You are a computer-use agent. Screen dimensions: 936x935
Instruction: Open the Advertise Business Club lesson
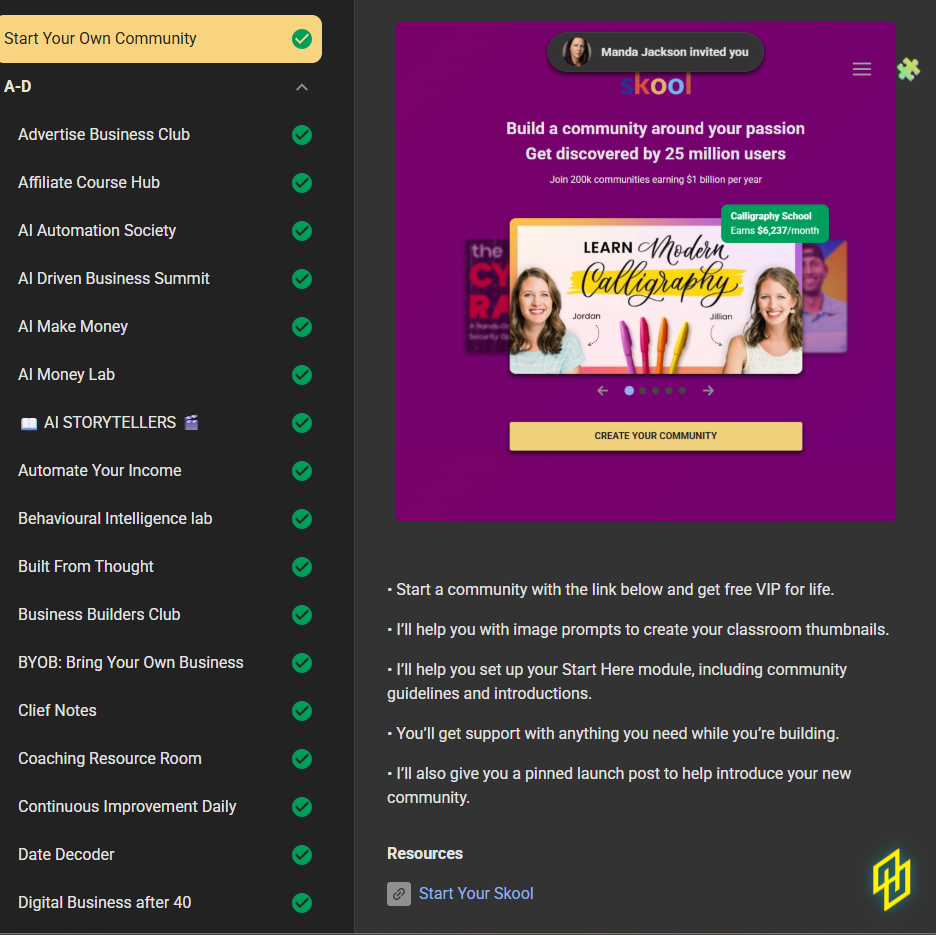104,134
